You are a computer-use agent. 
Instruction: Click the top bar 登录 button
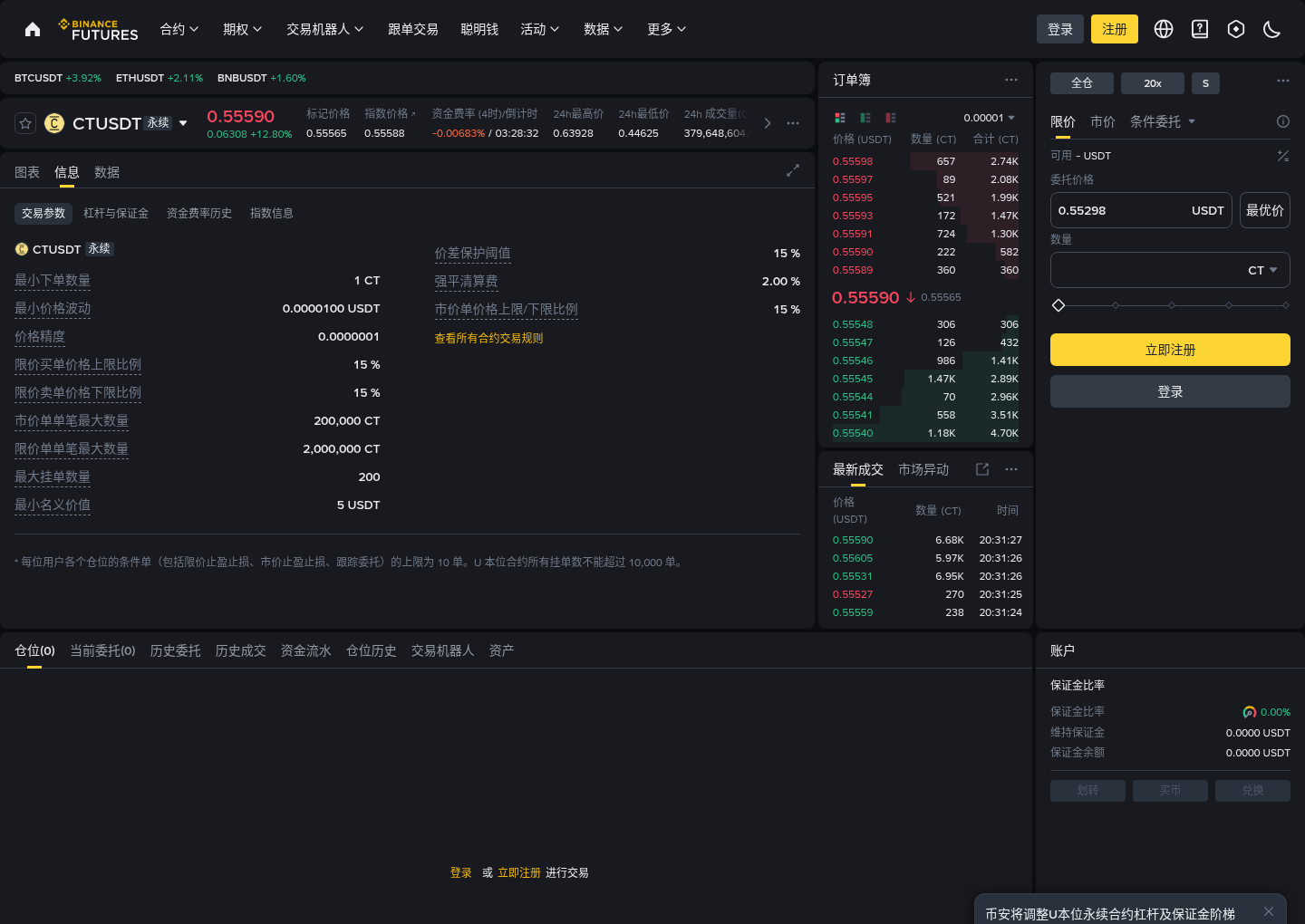1060,29
